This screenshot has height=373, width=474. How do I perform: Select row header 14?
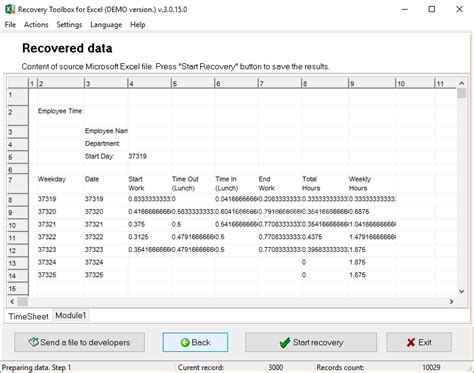coord(18,276)
